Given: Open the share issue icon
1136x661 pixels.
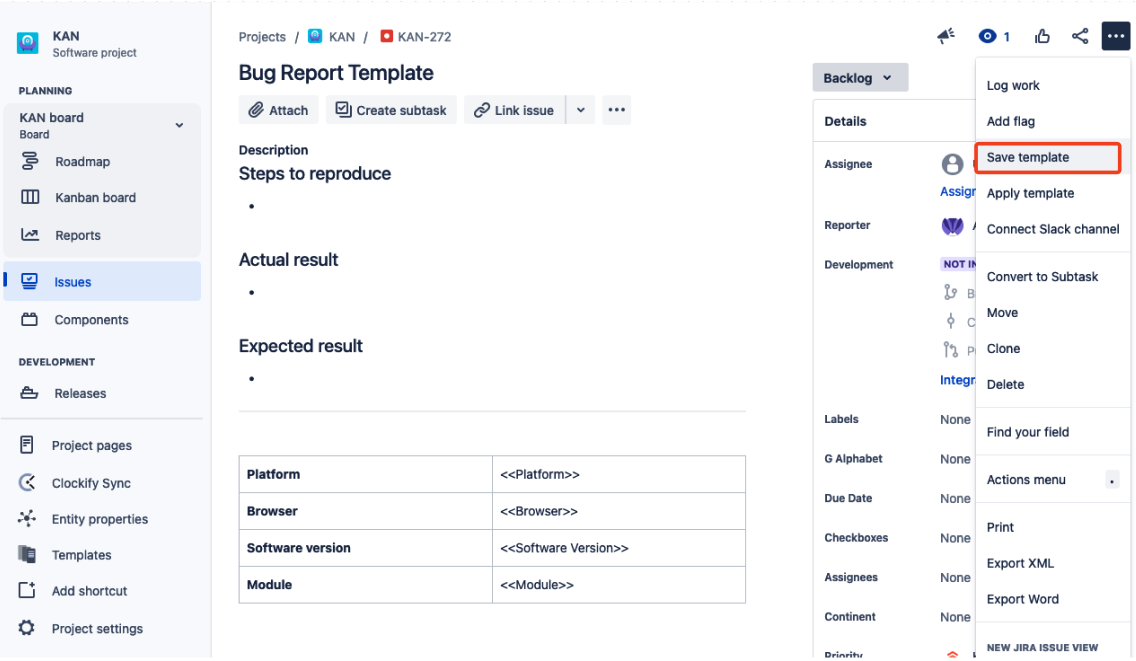Looking at the screenshot, I should tap(1080, 37).
